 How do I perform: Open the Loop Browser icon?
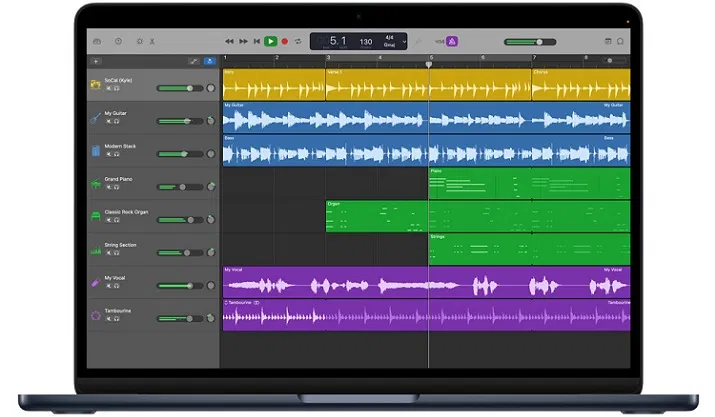[620, 42]
